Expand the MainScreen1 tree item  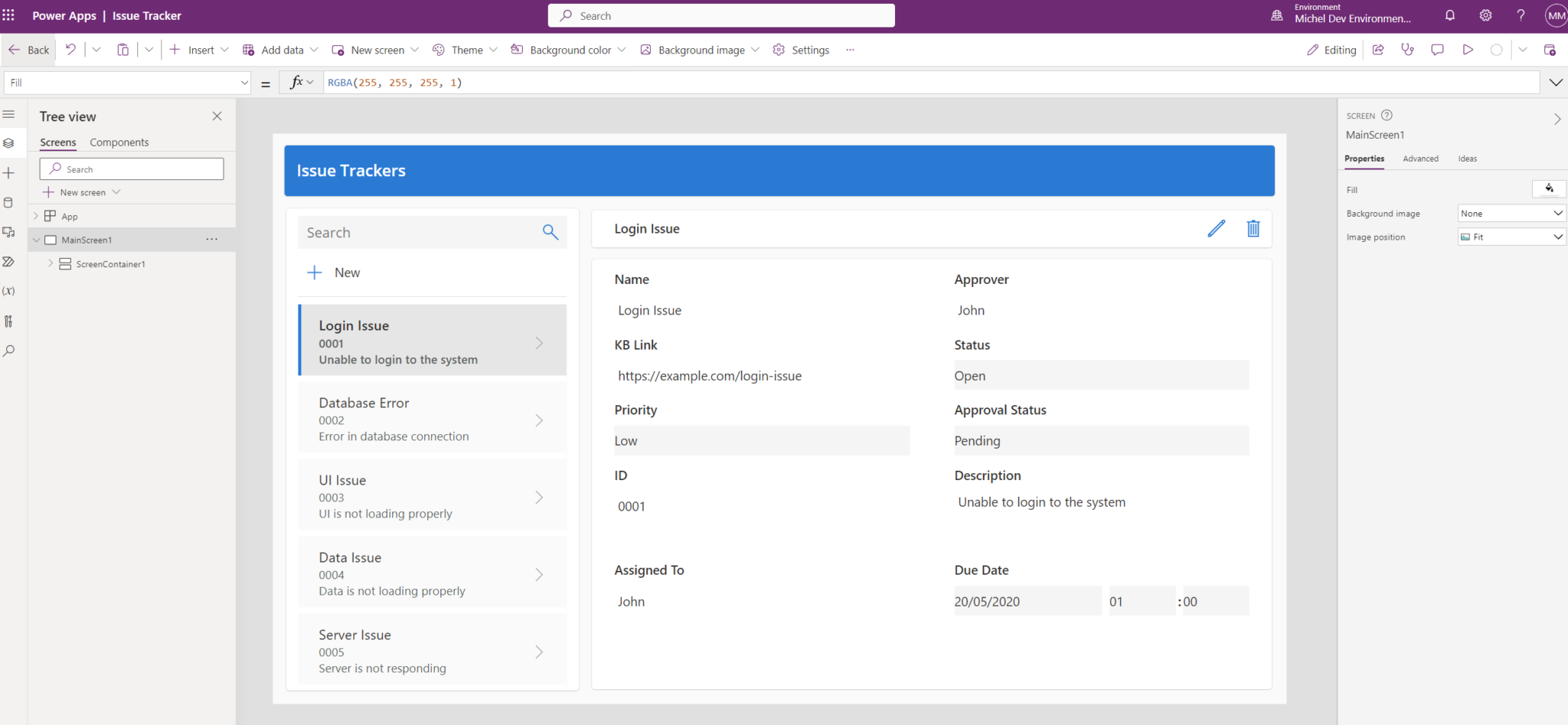pyautogui.click(x=36, y=239)
